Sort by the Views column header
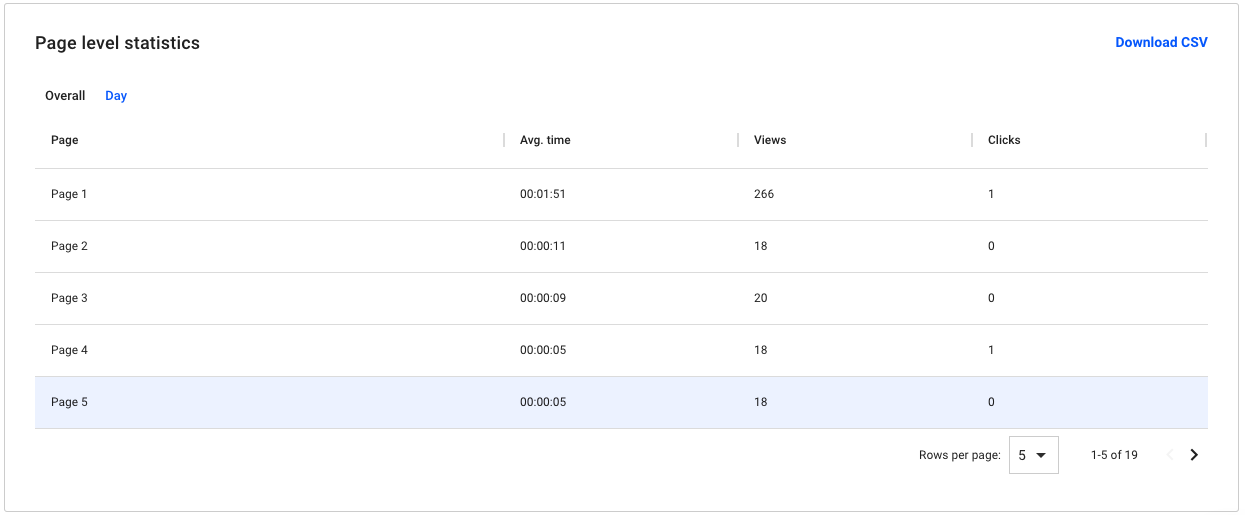This screenshot has height=515, width=1245. [770, 140]
